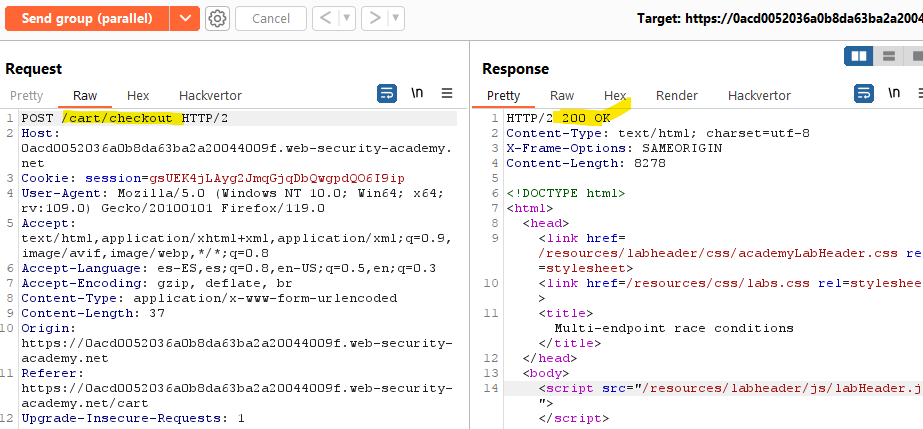The height and width of the screenshot is (429, 923).
Task: Switch Request view to Pretty tab
Action: click(x=26, y=95)
